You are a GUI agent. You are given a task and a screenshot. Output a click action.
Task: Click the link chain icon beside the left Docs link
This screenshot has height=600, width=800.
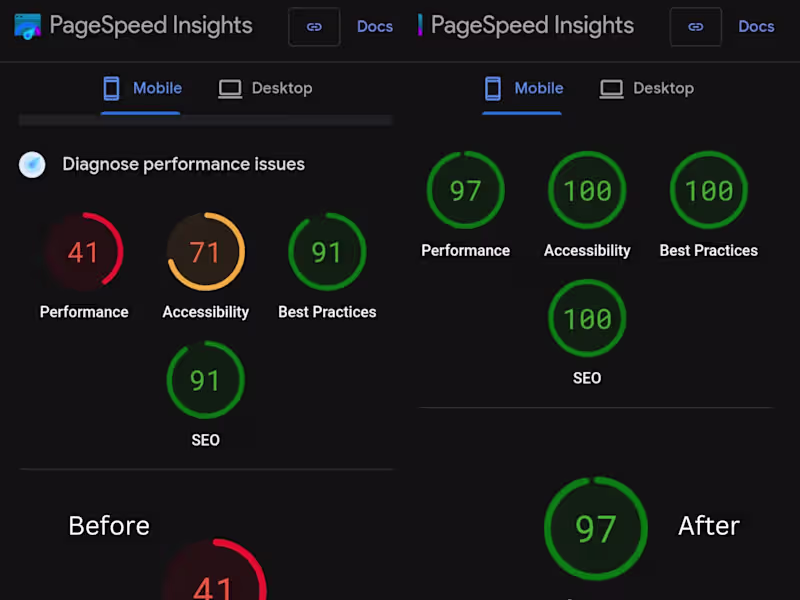point(314,27)
